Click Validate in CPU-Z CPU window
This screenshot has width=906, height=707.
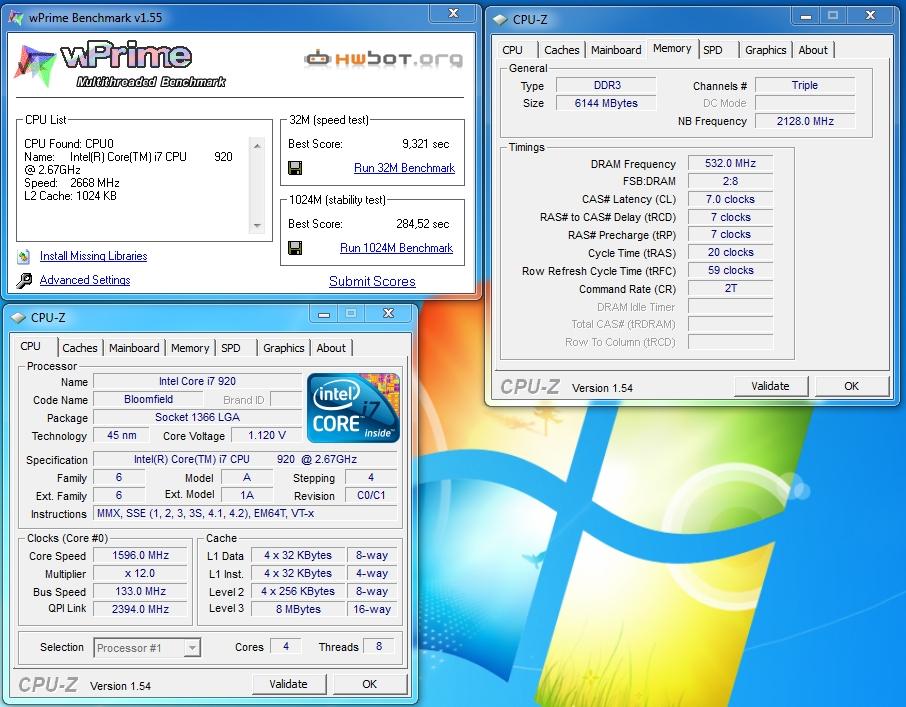[x=288, y=684]
